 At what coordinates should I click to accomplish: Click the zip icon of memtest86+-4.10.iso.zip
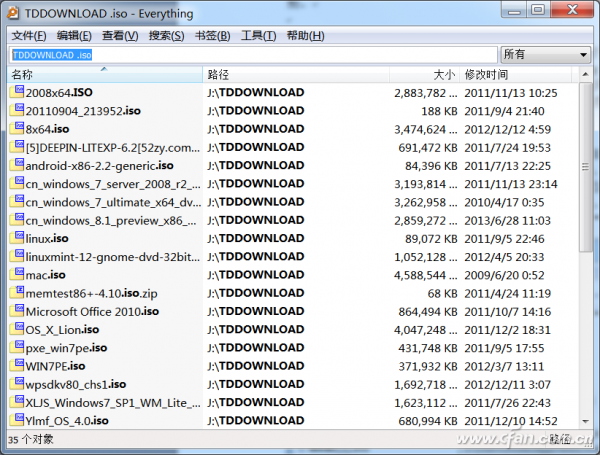pos(17,292)
